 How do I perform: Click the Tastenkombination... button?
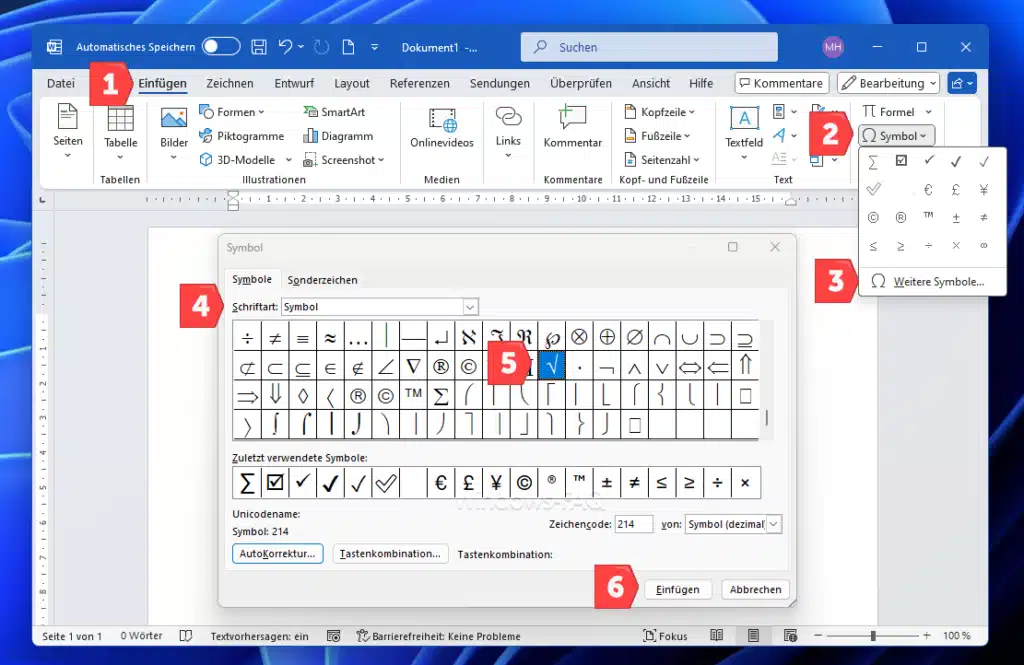pos(391,553)
